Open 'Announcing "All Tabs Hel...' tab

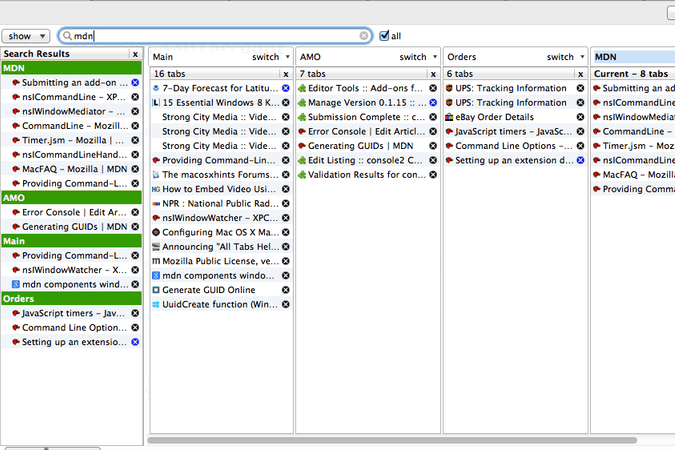coord(221,247)
